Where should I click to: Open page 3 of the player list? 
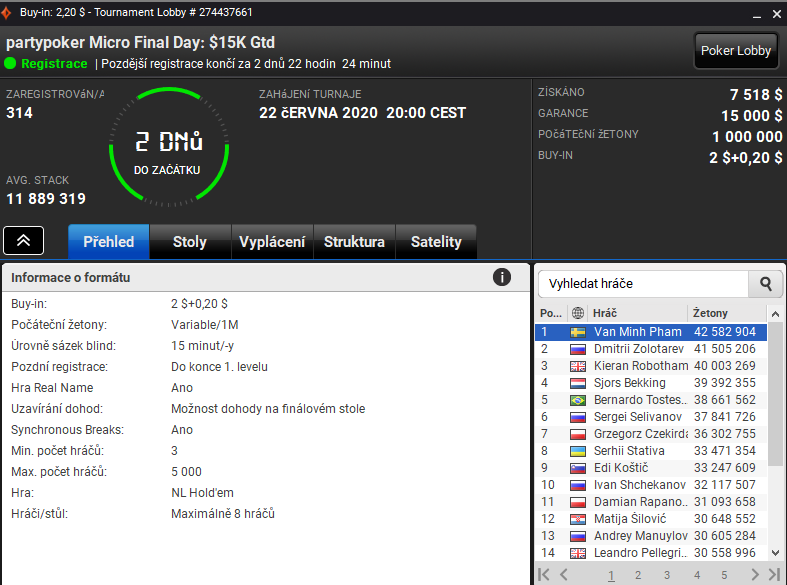pos(667,575)
